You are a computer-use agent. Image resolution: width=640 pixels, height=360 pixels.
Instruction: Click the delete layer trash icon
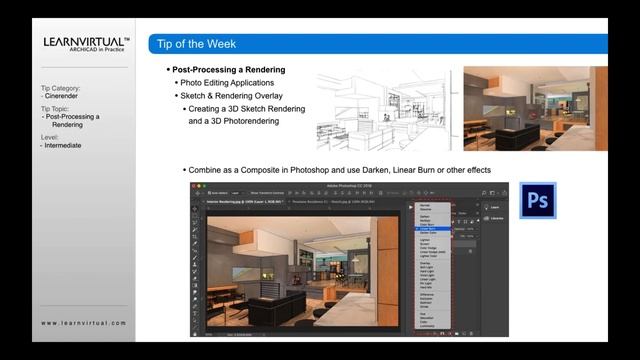coord(471,333)
